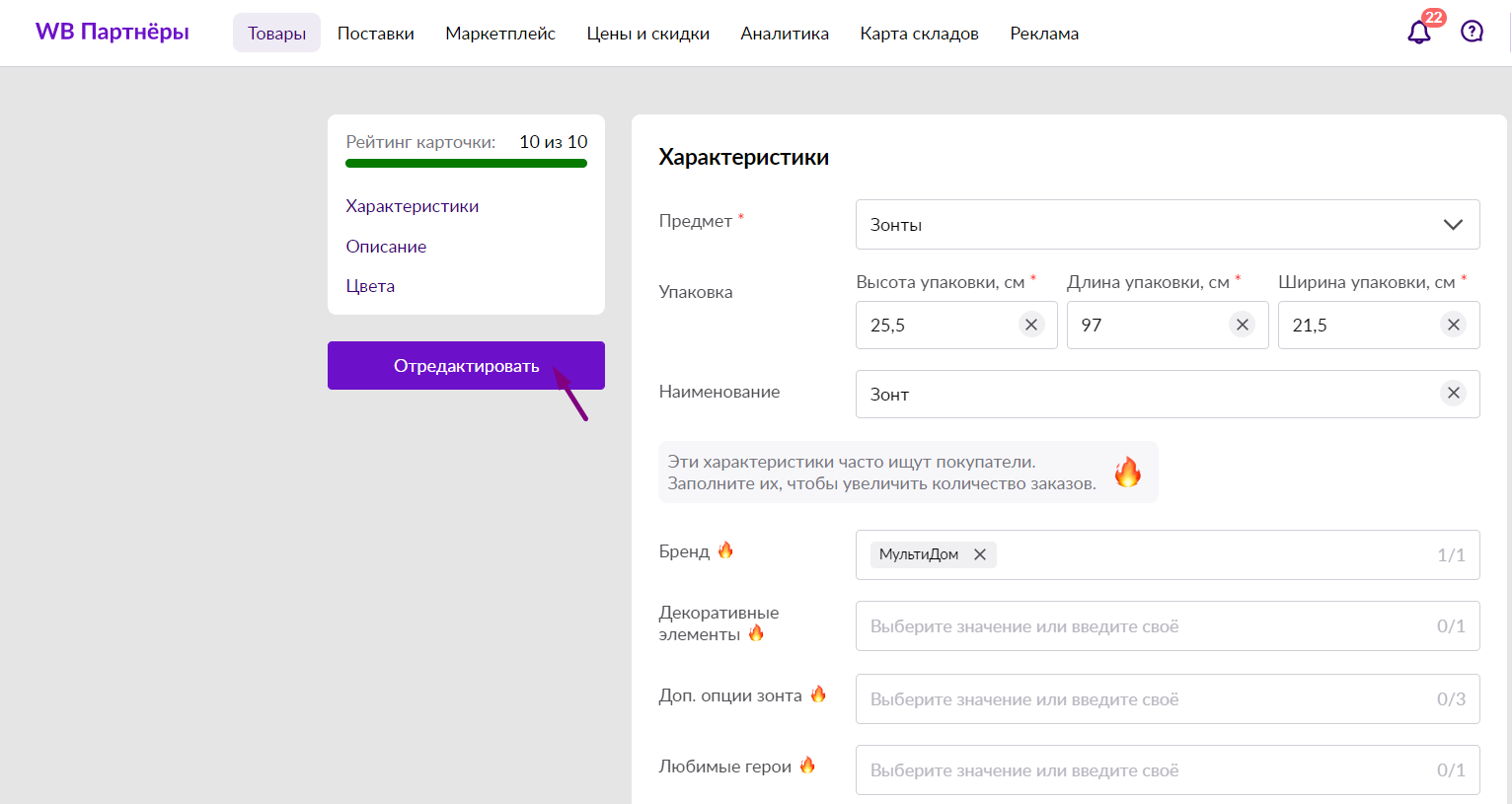Open Цены и скидки menu

click(648, 33)
